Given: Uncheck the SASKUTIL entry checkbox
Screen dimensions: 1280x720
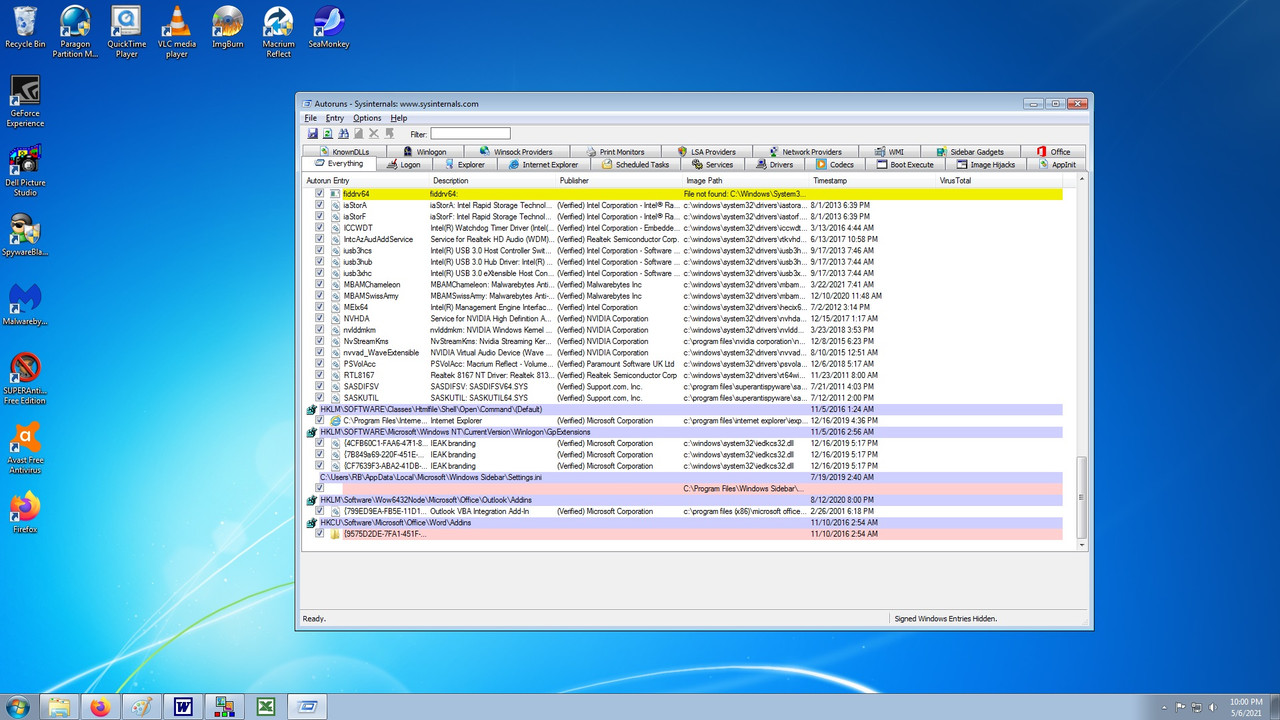Looking at the screenshot, I should coord(320,398).
